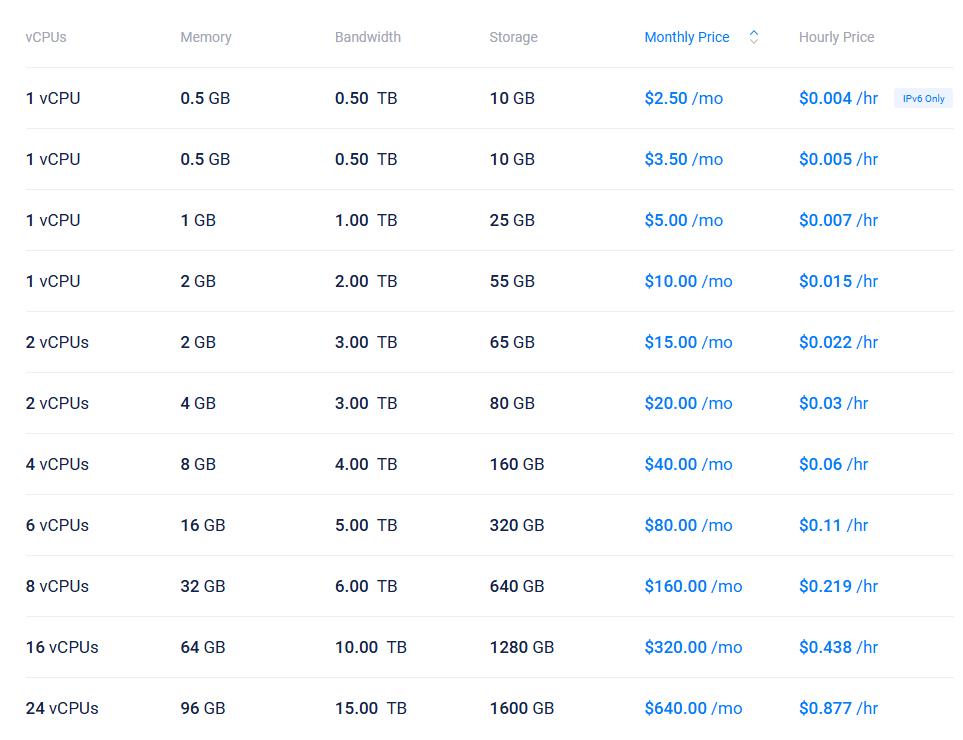Click the vCPUs column header
This screenshot has height=740, width=963.
coord(46,37)
